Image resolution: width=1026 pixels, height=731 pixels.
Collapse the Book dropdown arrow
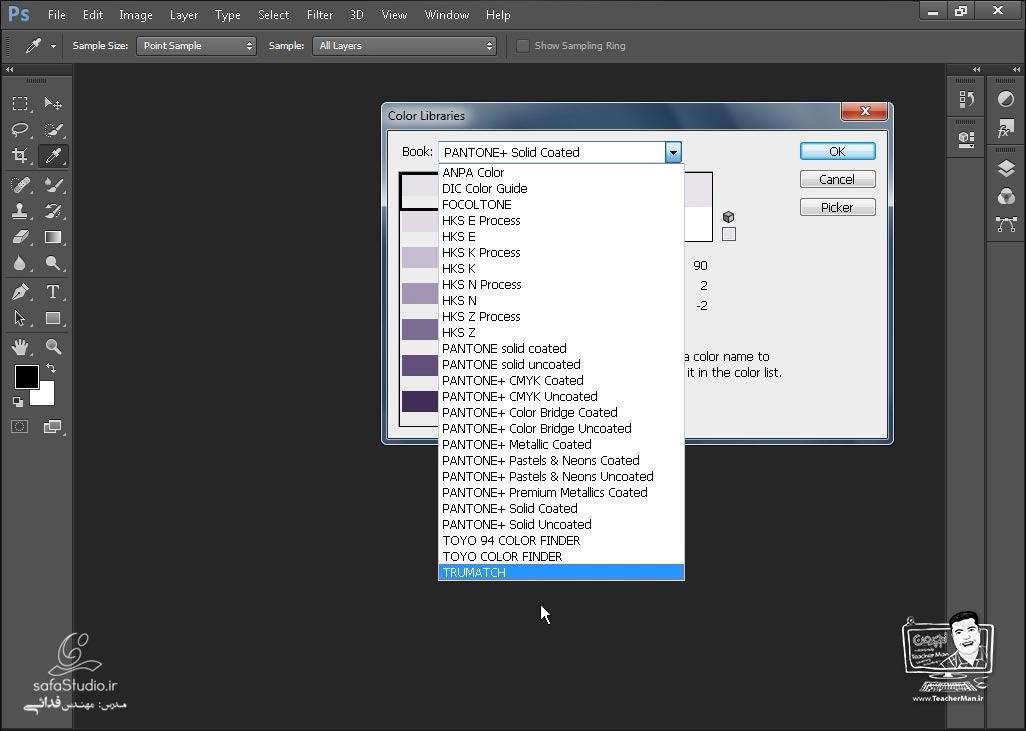coord(673,152)
